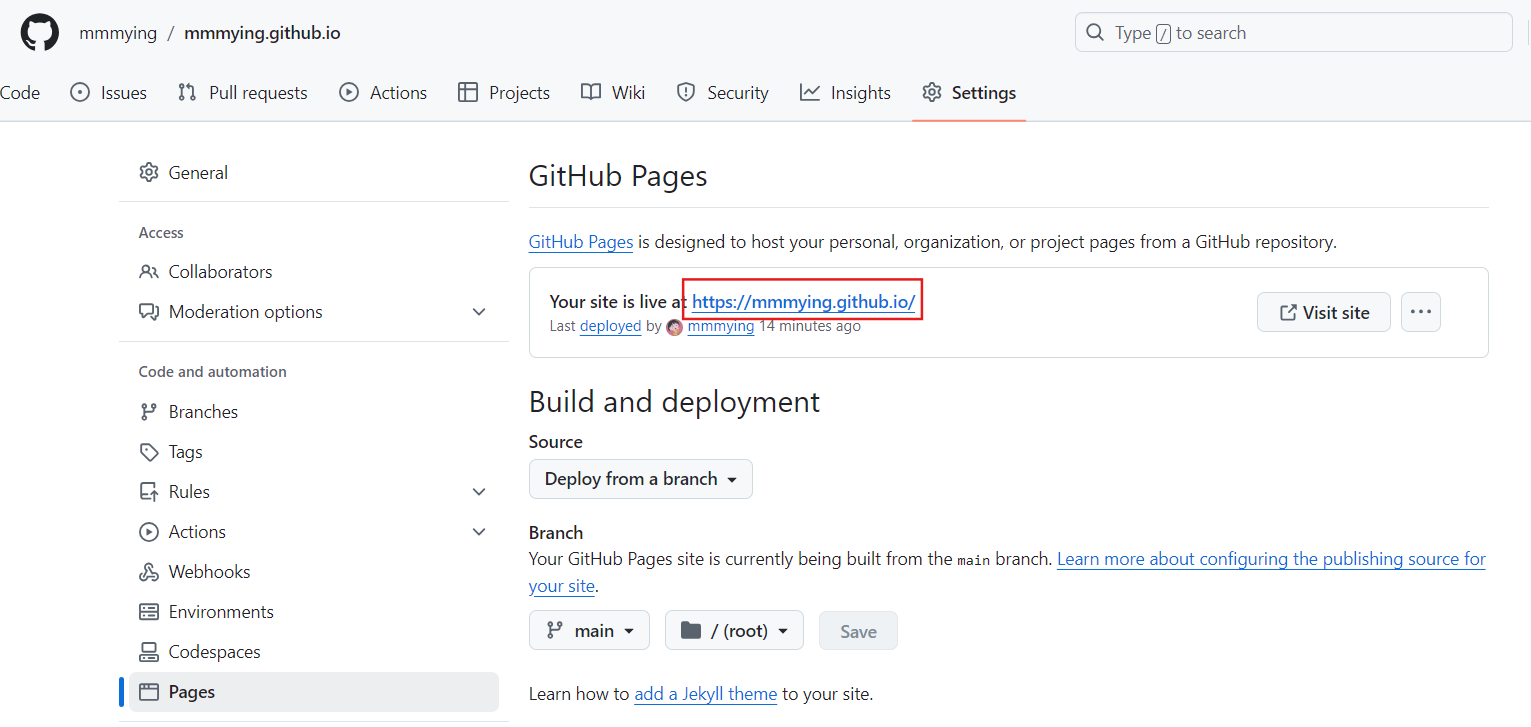Open Moderation options in sidebar

(x=314, y=312)
